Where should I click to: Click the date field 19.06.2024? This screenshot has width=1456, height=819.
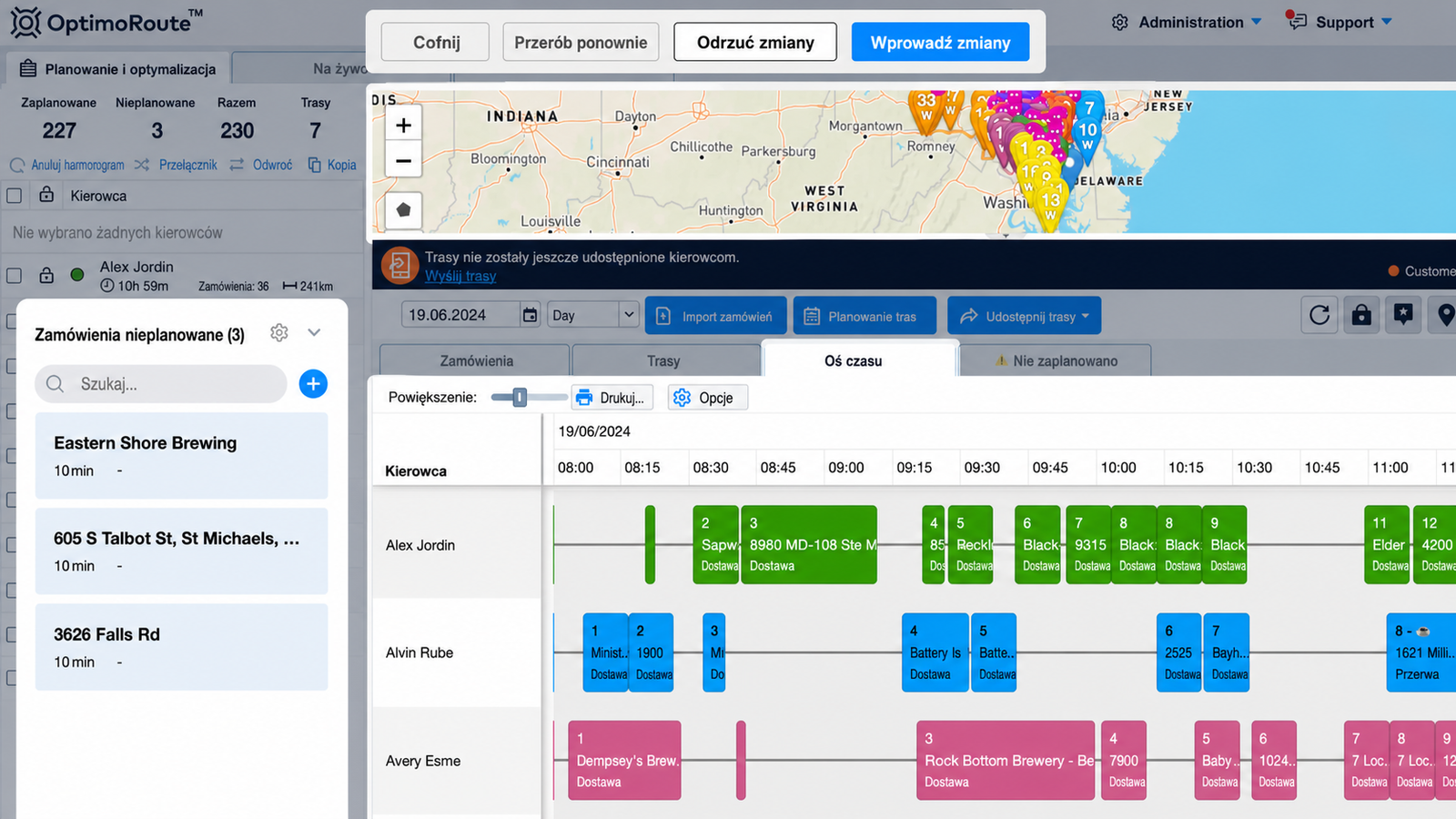[x=460, y=315]
